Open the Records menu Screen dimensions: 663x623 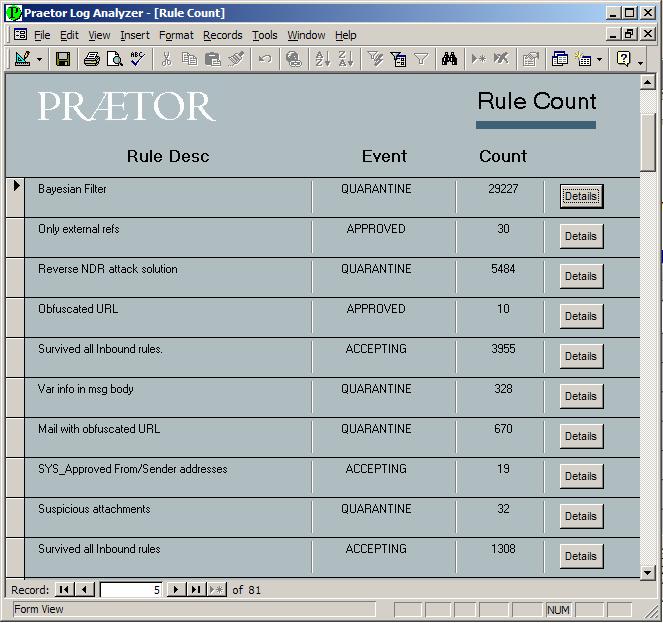click(x=222, y=35)
